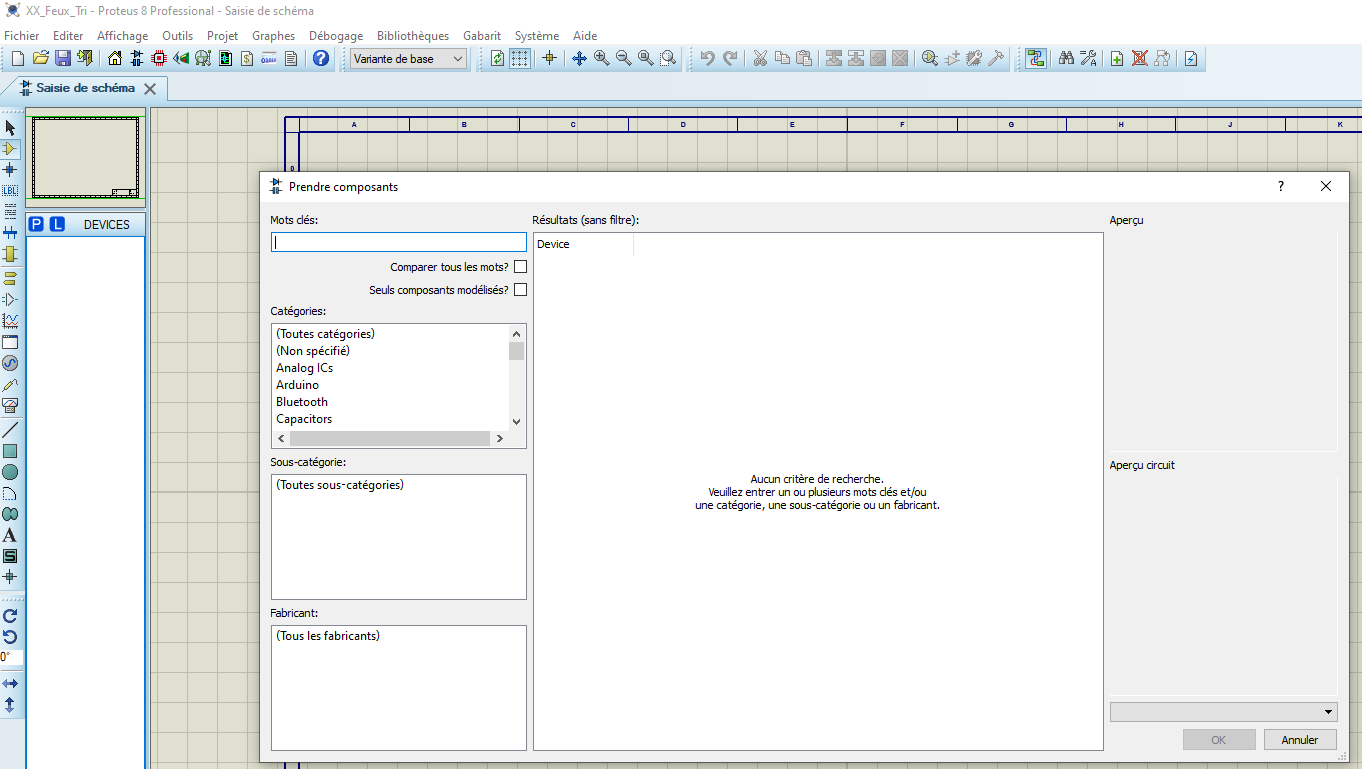This screenshot has height=769, width=1362.
Task: Click the 'Mots clés' input field
Action: (x=398, y=242)
